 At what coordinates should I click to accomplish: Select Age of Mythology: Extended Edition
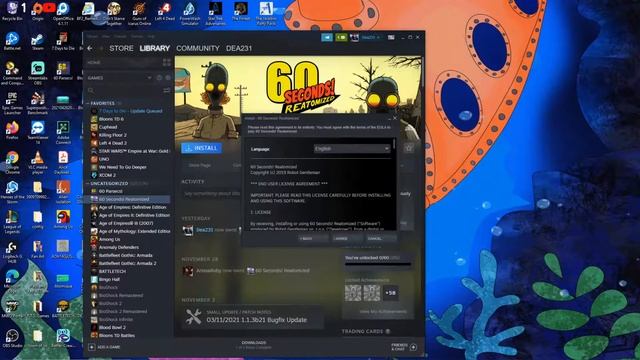coord(130,231)
